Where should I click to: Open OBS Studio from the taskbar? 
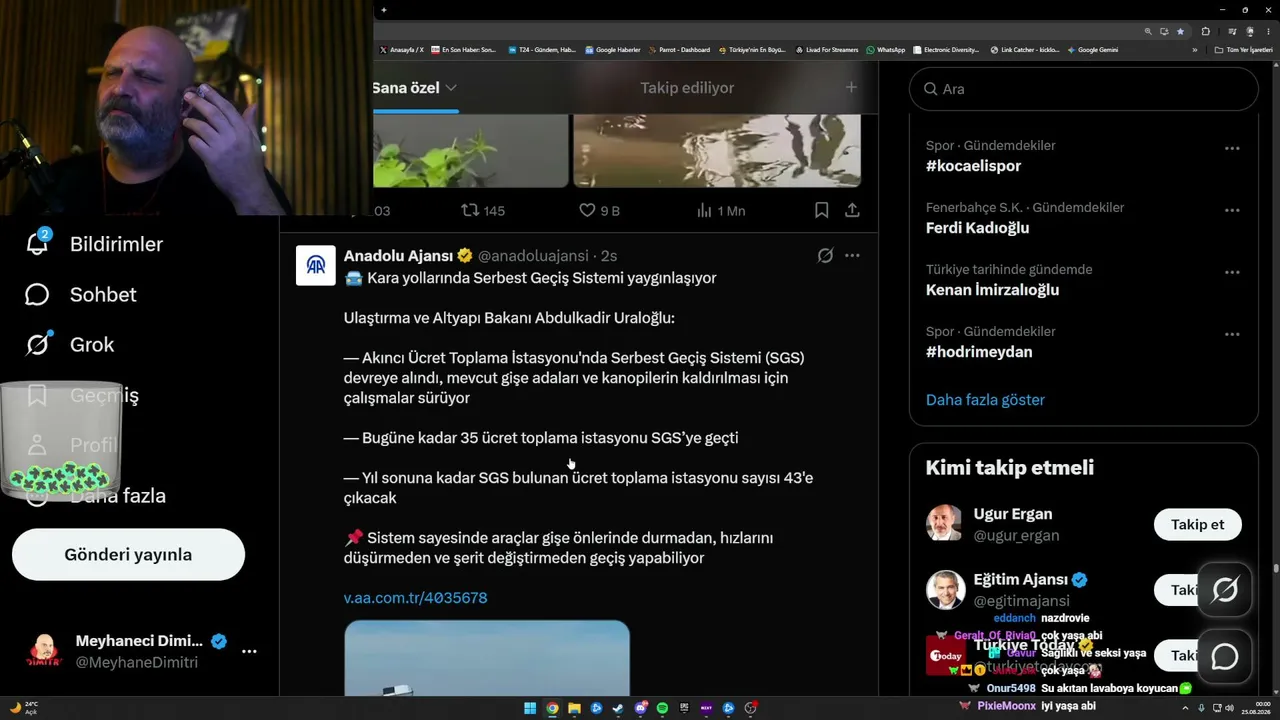click(750, 708)
